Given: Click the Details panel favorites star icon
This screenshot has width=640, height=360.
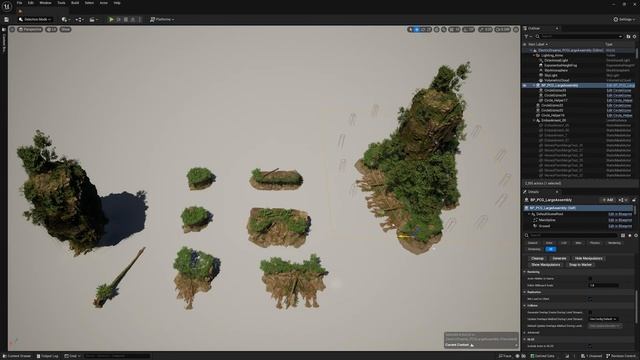Looking at the screenshot, I should click(629, 236).
